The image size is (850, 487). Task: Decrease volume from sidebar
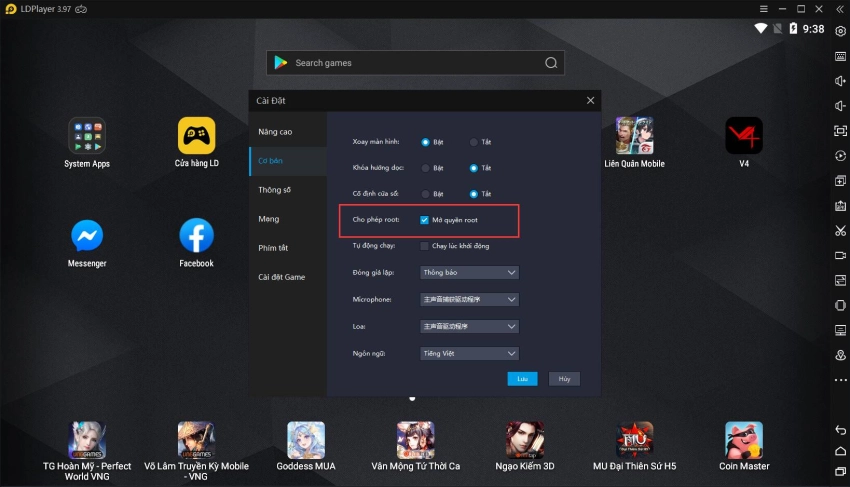pos(840,106)
